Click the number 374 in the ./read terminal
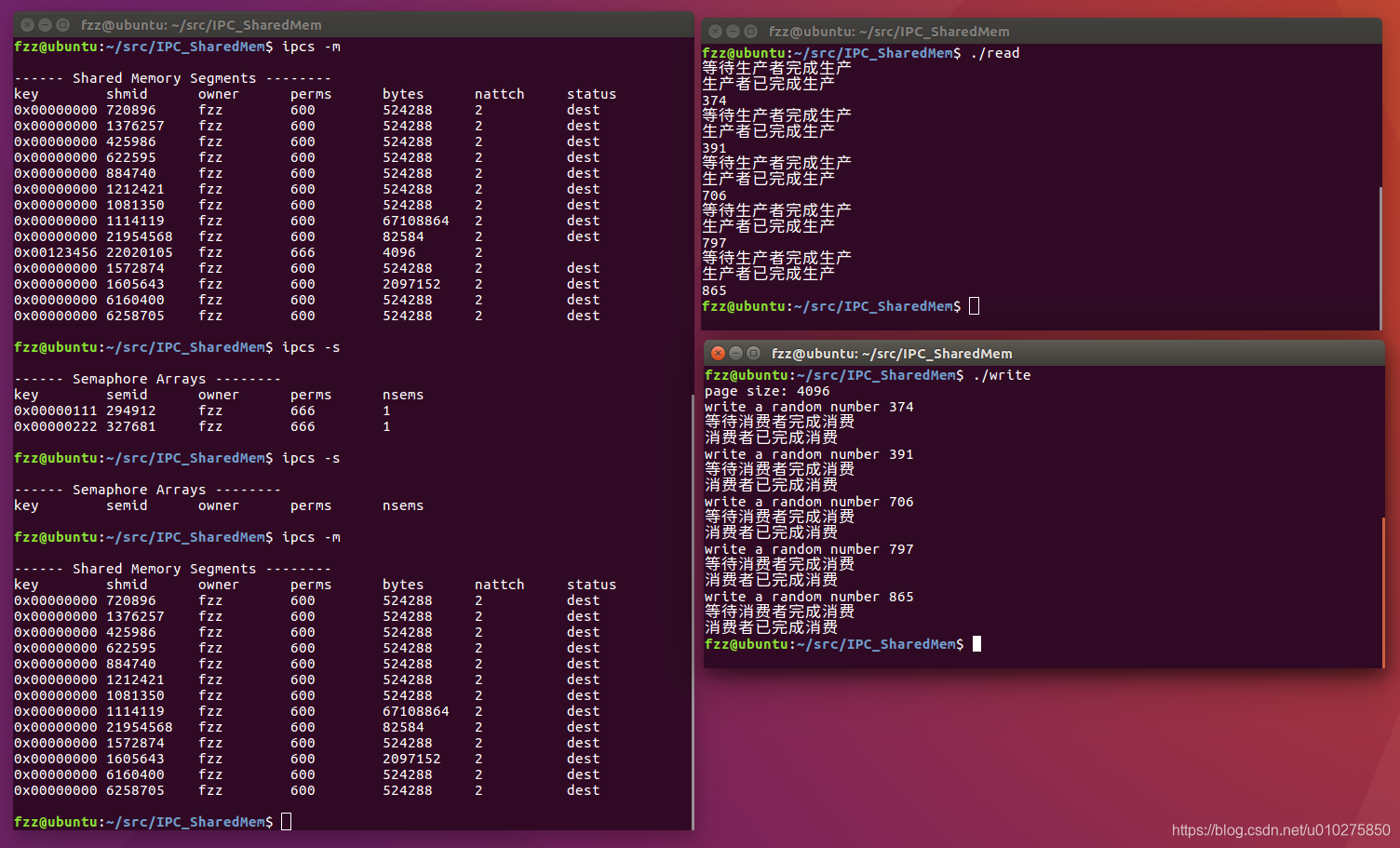Image resolution: width=1400 pixels, height=848 pixels. 714,101
